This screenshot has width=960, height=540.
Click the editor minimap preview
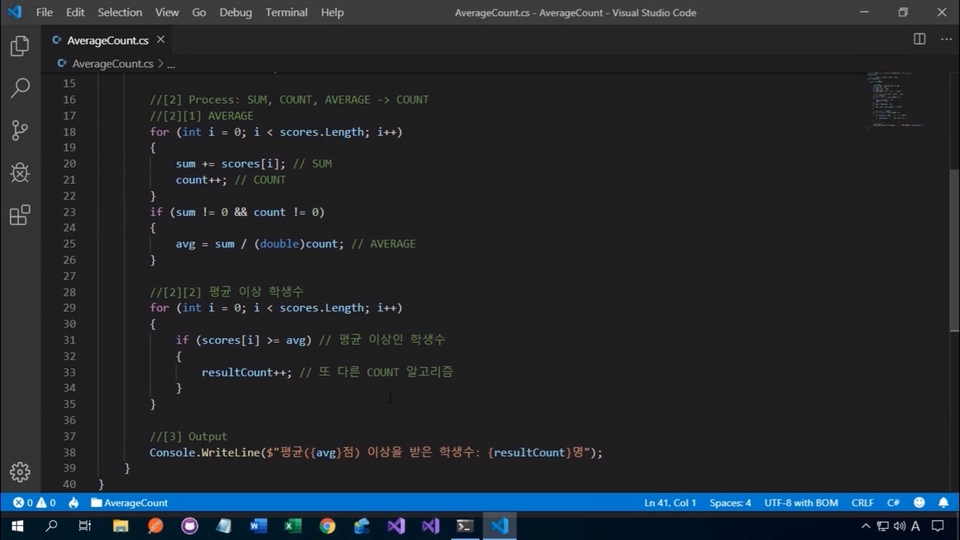(x=894, y=99)
